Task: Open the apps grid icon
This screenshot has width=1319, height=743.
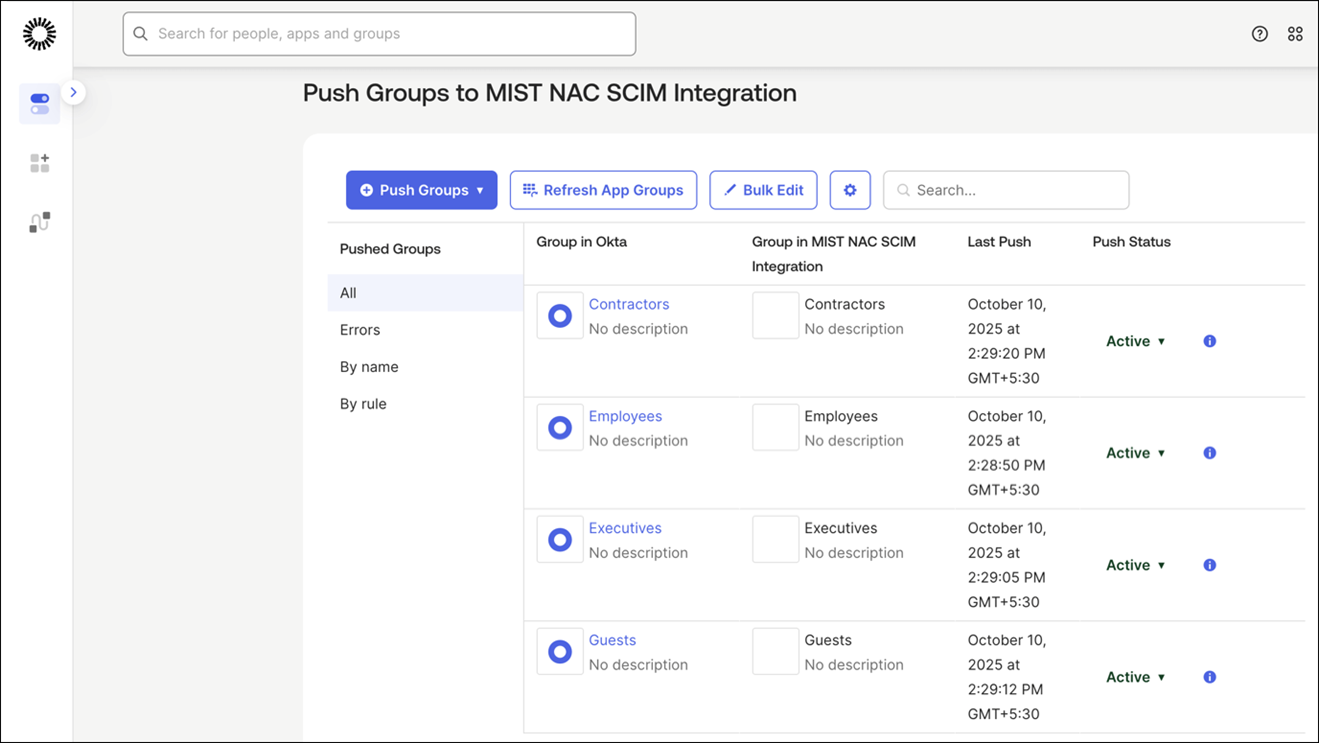Action: (x=1295, y=34)
